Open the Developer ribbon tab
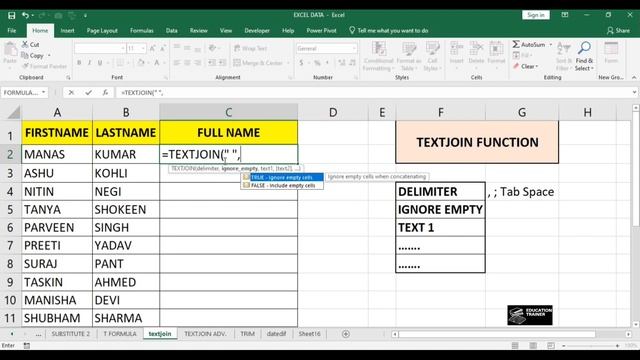 pyautogui.click(x=257, y=30)
